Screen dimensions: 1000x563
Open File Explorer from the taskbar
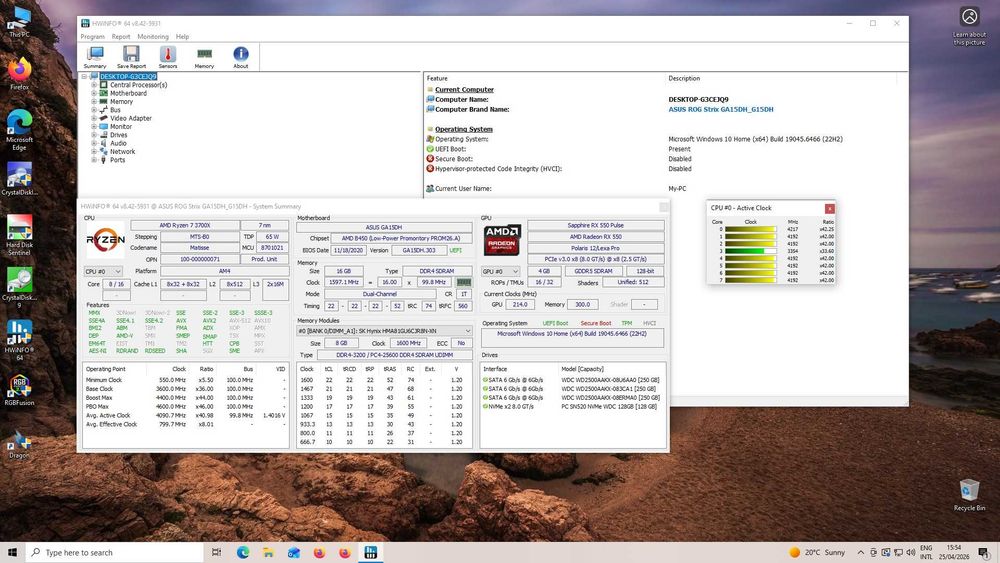(268, 552)
